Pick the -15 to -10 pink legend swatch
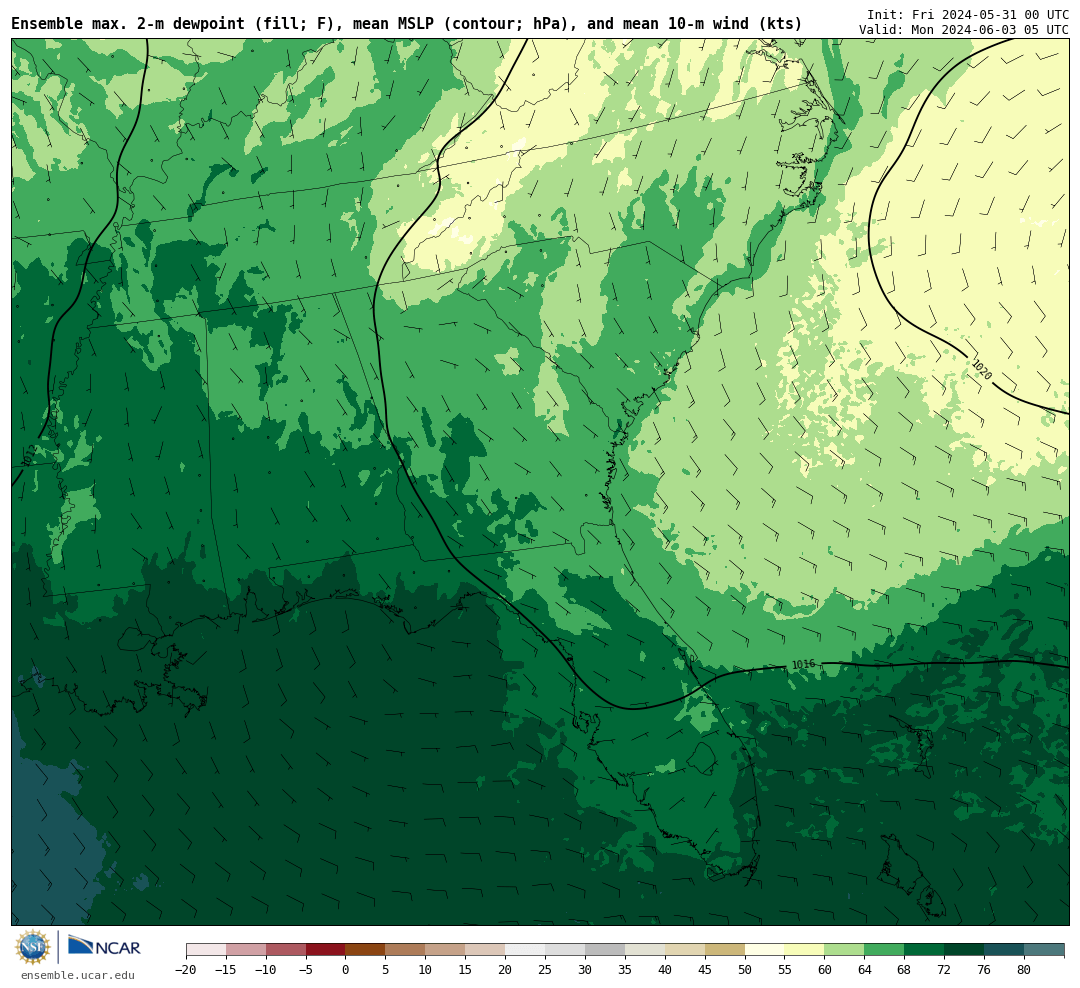Image resolution: width=1080 pixels, height=988 pixels. [246, 950]
